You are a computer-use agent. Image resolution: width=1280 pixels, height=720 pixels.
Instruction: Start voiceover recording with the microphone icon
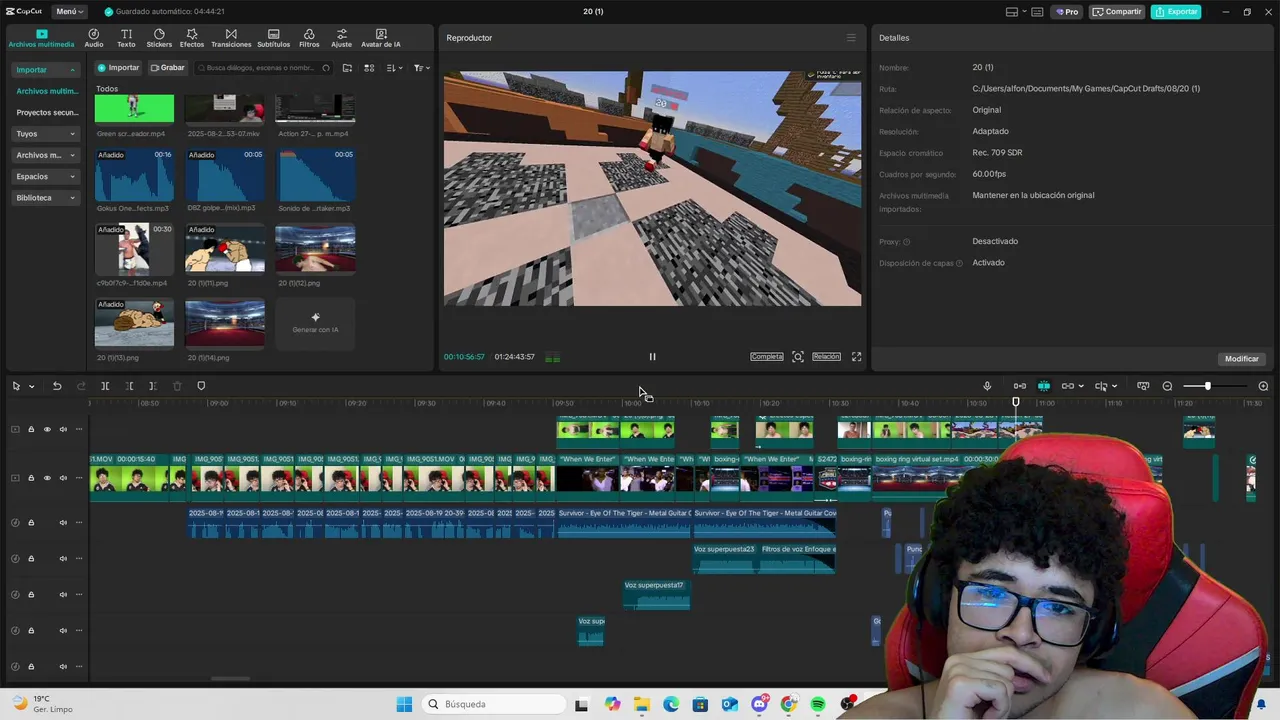coord(987,386)
